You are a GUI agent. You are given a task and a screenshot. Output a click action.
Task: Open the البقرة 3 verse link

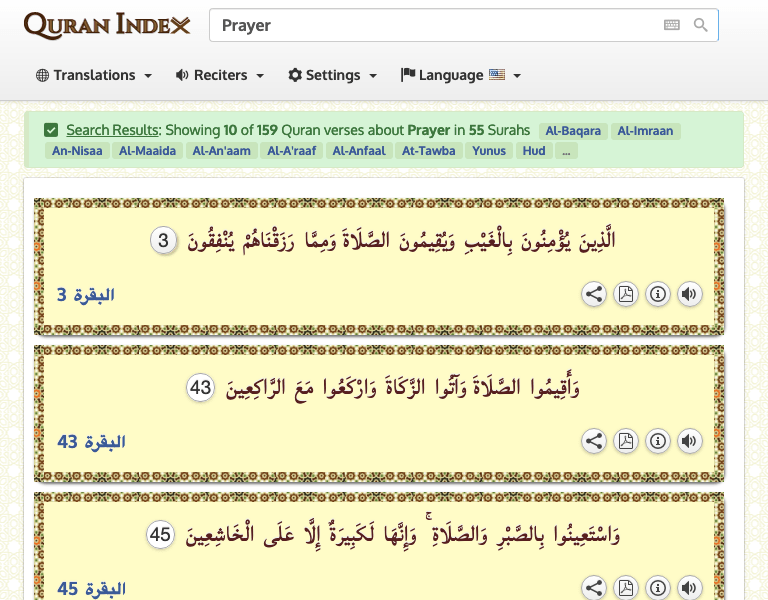pos(86,295)
